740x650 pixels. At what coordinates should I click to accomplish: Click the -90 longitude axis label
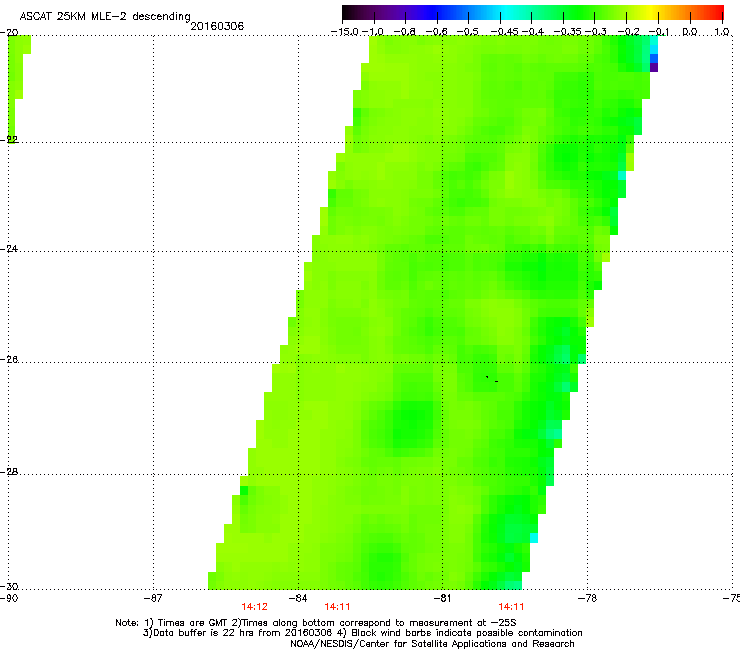9,599
